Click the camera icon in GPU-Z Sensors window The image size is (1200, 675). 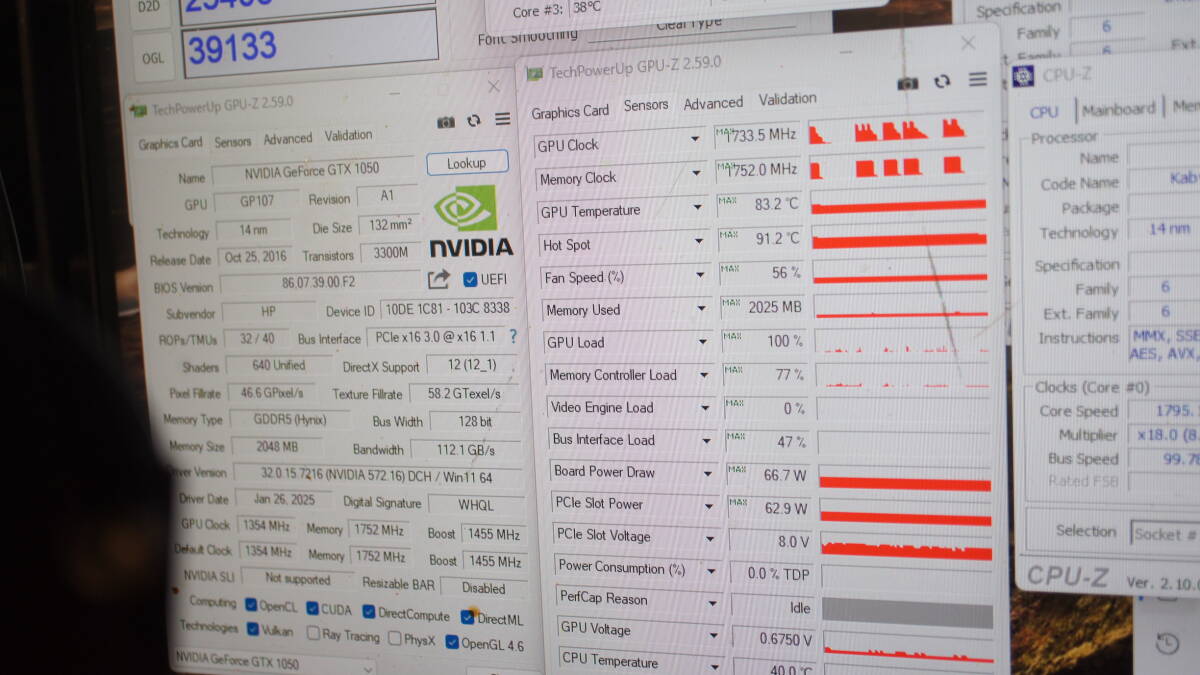click(x=907, y=84)
